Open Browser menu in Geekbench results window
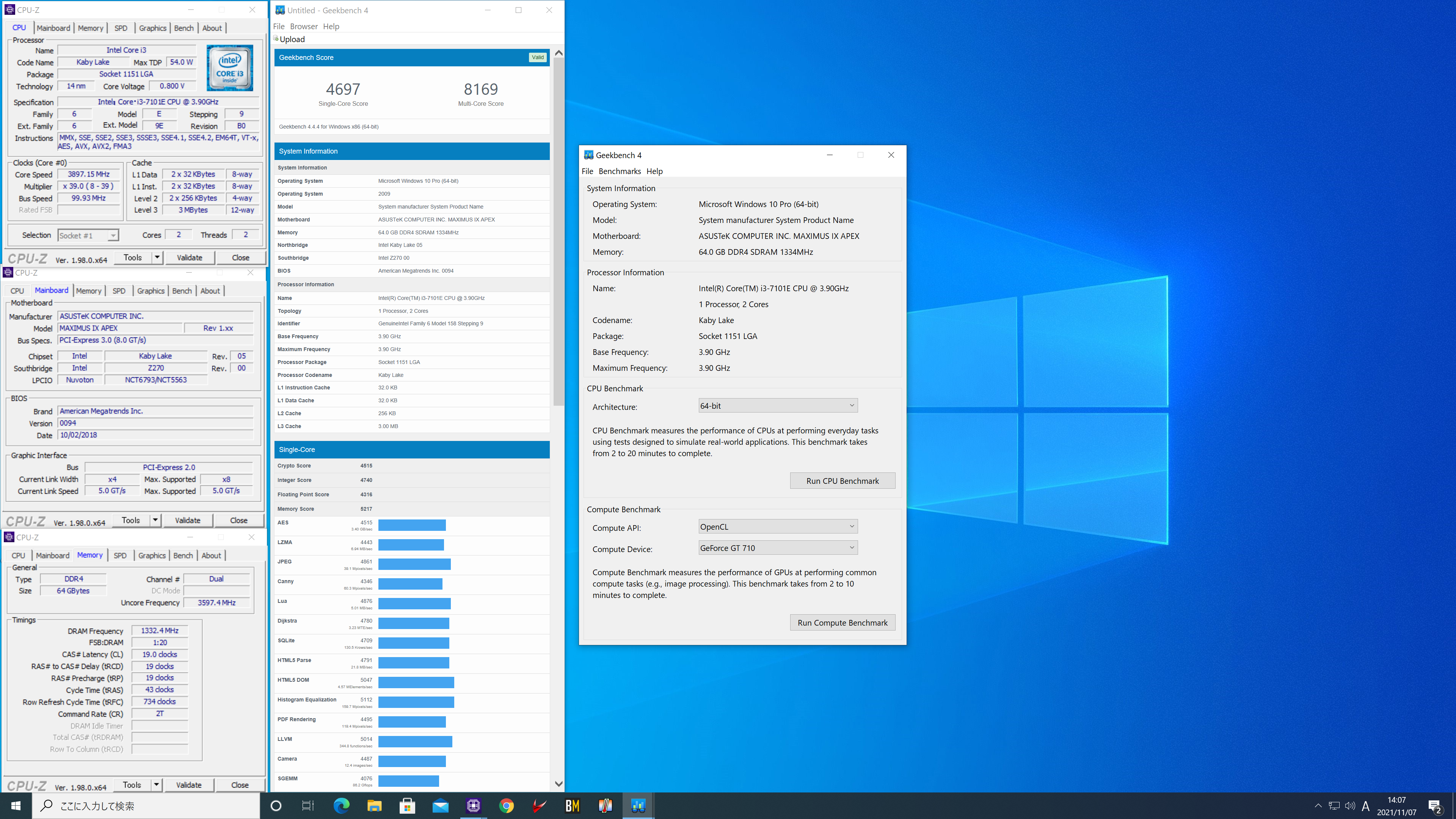This screenshot has width=1456, height=819. (x=303, y=26)
